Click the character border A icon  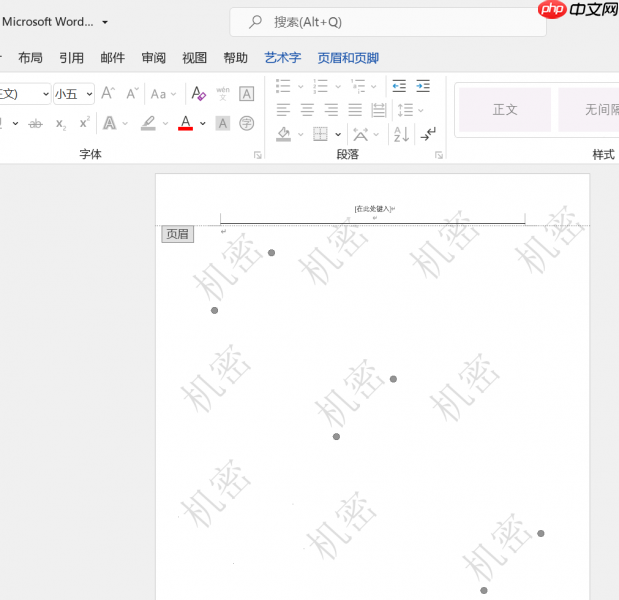click(247, 94)
